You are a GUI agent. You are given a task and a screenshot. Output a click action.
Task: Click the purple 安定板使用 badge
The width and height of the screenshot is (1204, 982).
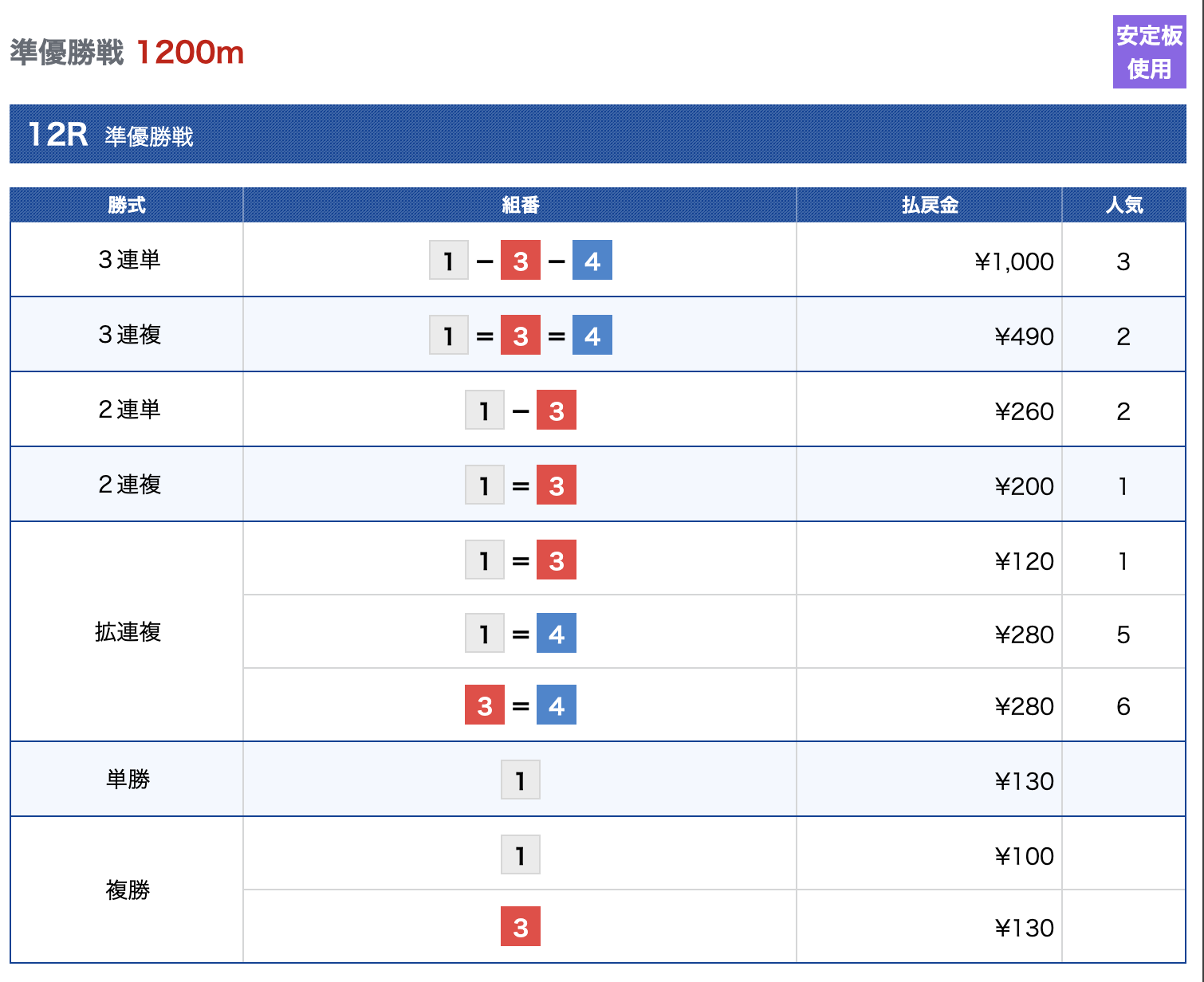click(x=1149, y=52)
